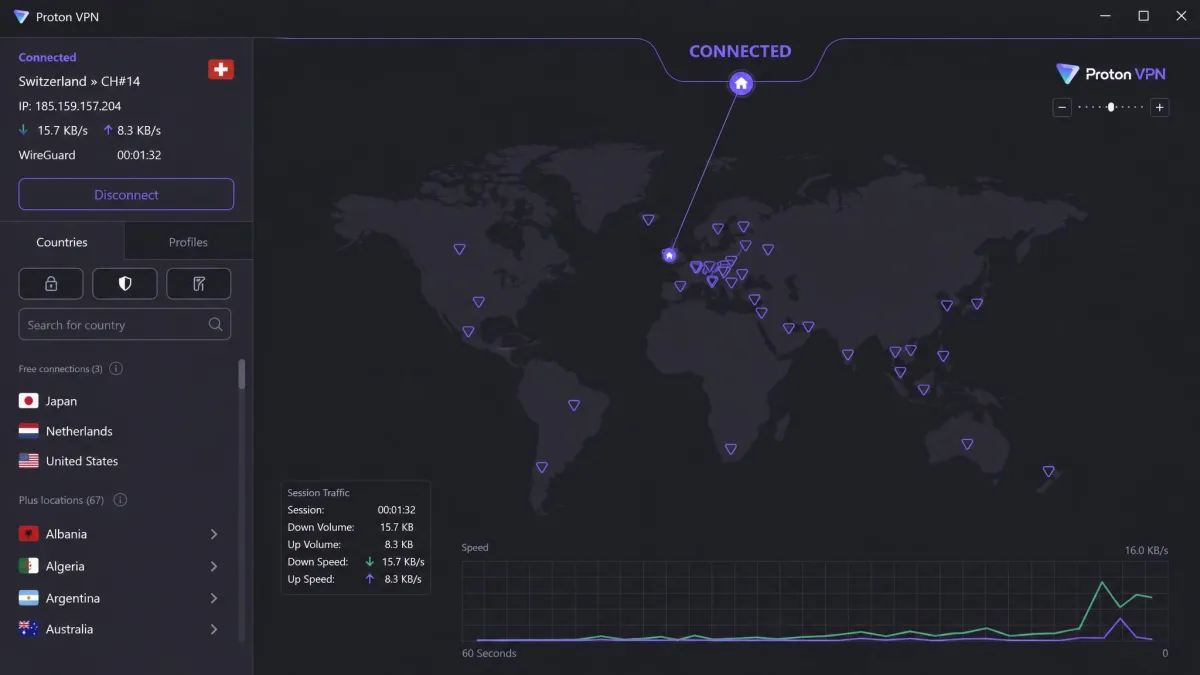Zoom out map with minus button
This screenshot has height=675, width=1200.
[1062, 107]
